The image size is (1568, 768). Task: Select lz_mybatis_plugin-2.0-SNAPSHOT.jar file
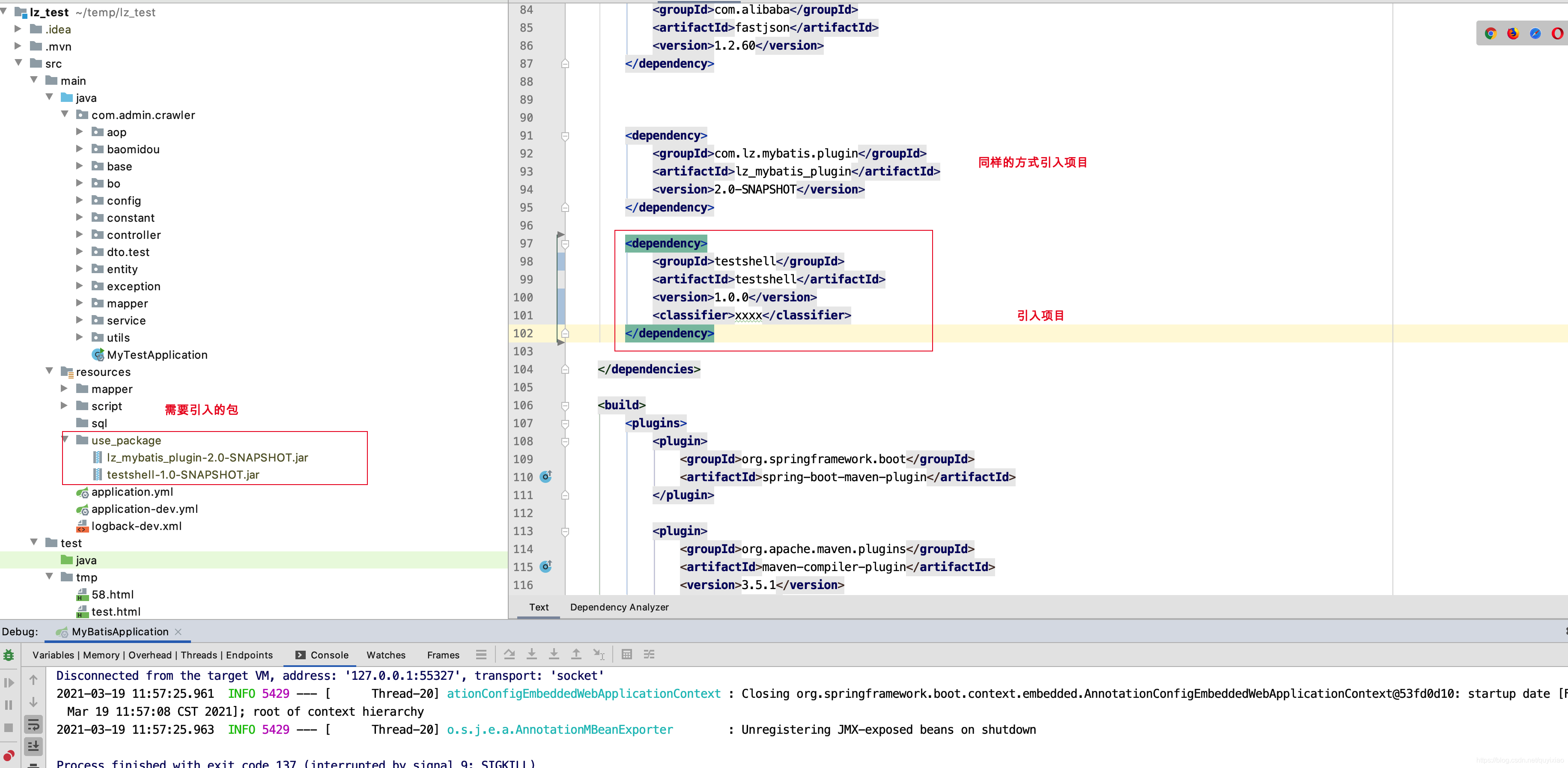[x=207, y=457]
